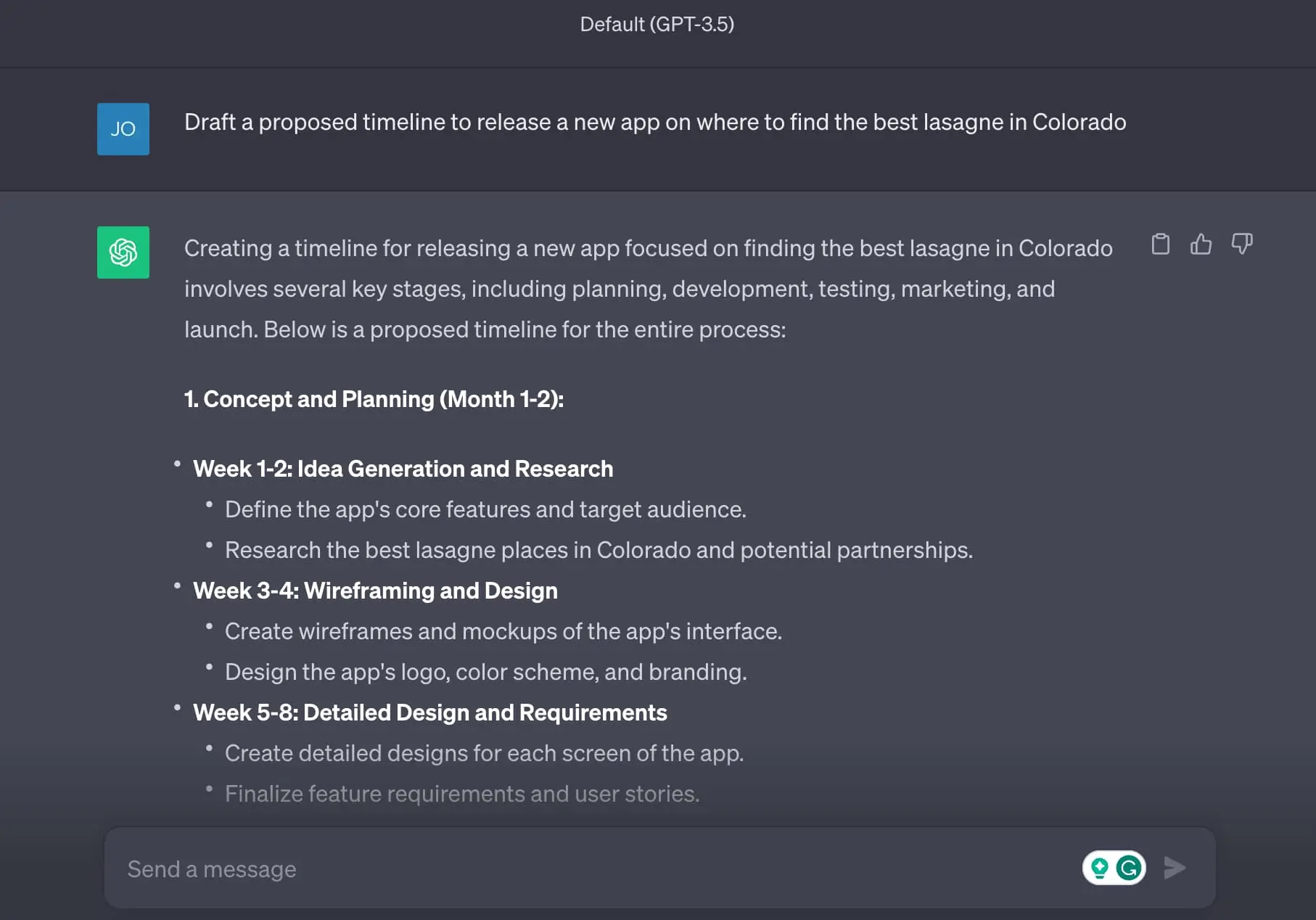Rate the response with the thumbs-down icon
1316x920 pixels.
pos(1242,245)
